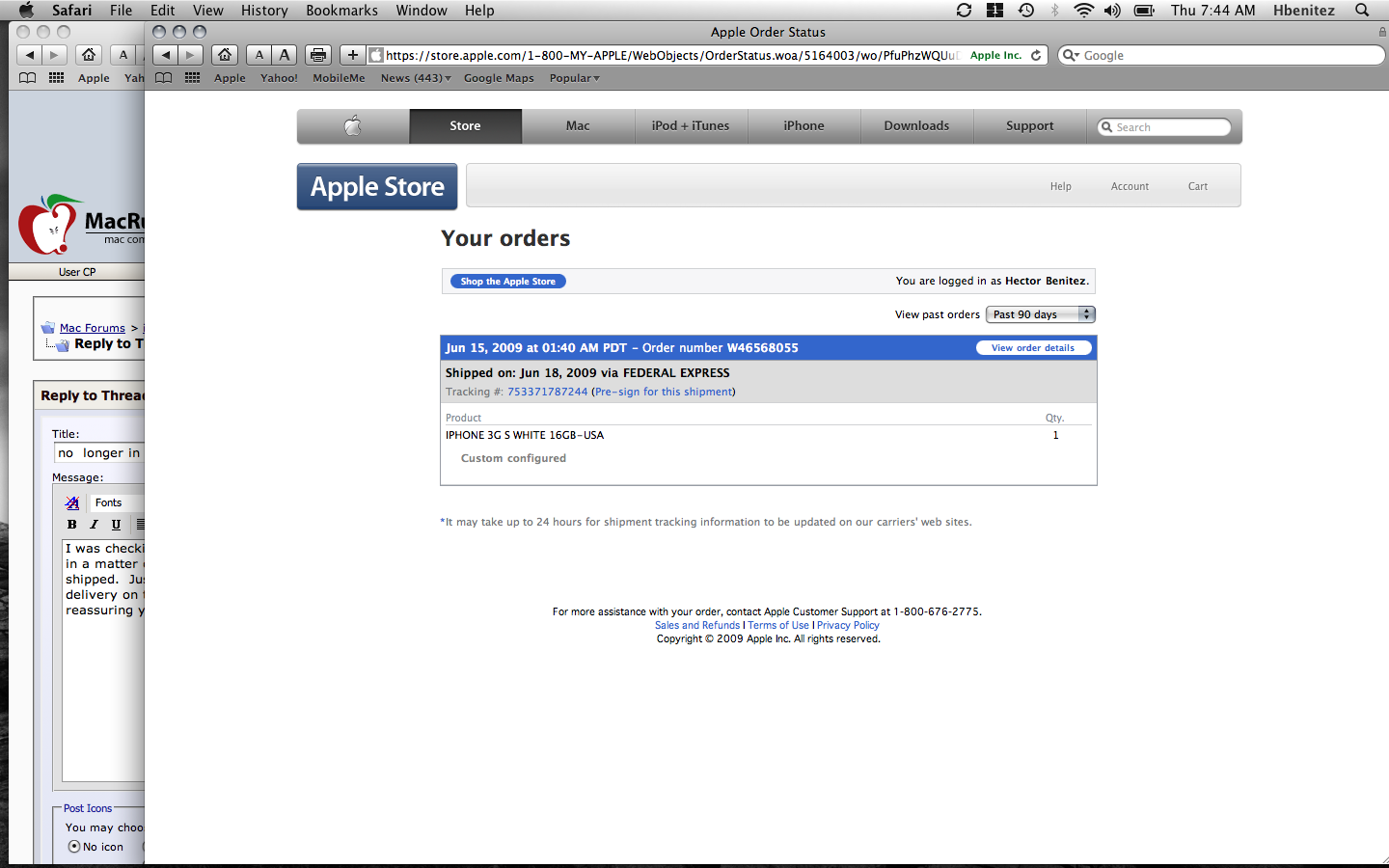Open volume control in menu bar
The width and height of the screenshot is (1389, 868).
(x=1112, y=11)
